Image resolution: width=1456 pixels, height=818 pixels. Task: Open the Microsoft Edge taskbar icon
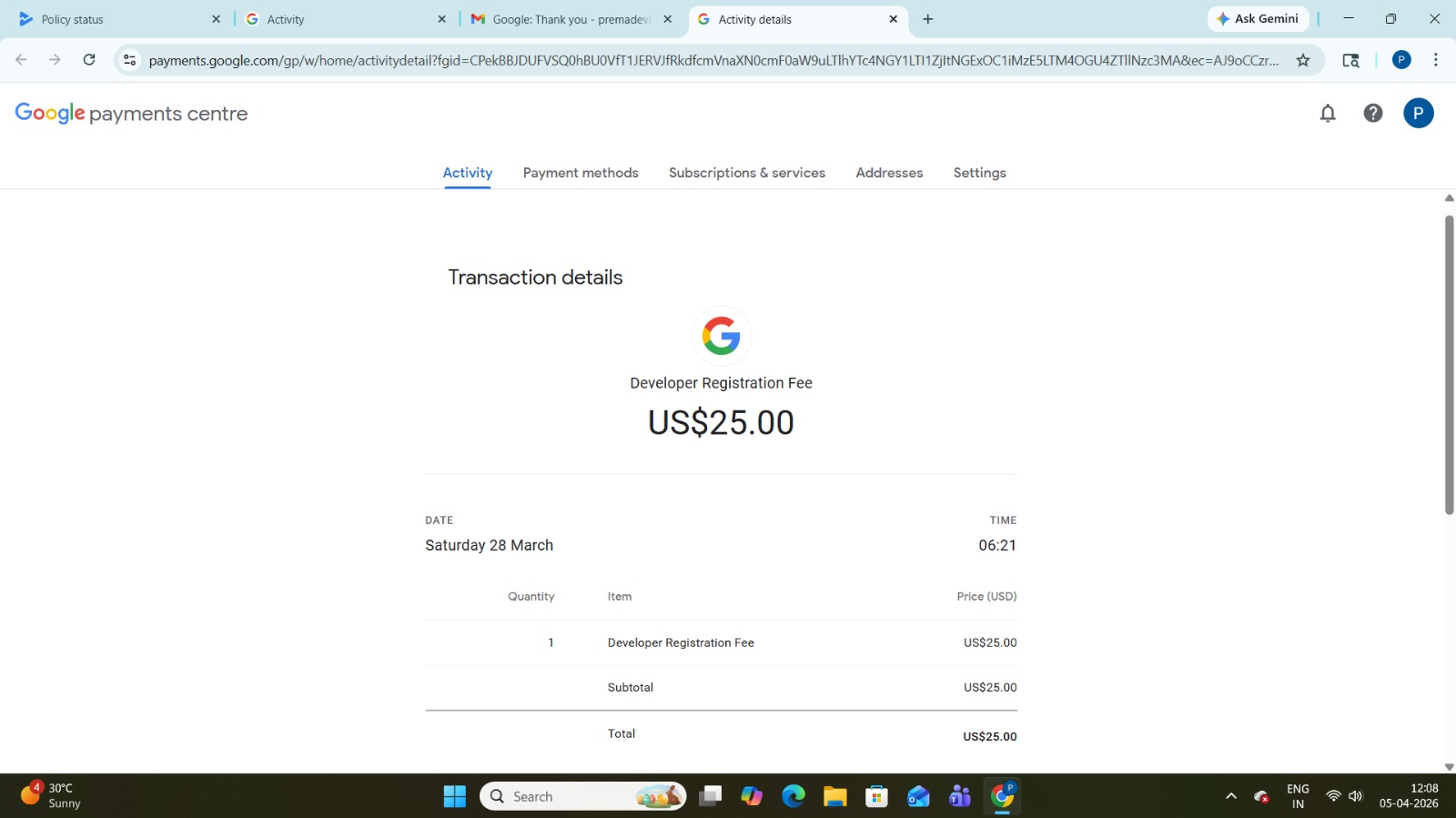(x=794, y=796)
